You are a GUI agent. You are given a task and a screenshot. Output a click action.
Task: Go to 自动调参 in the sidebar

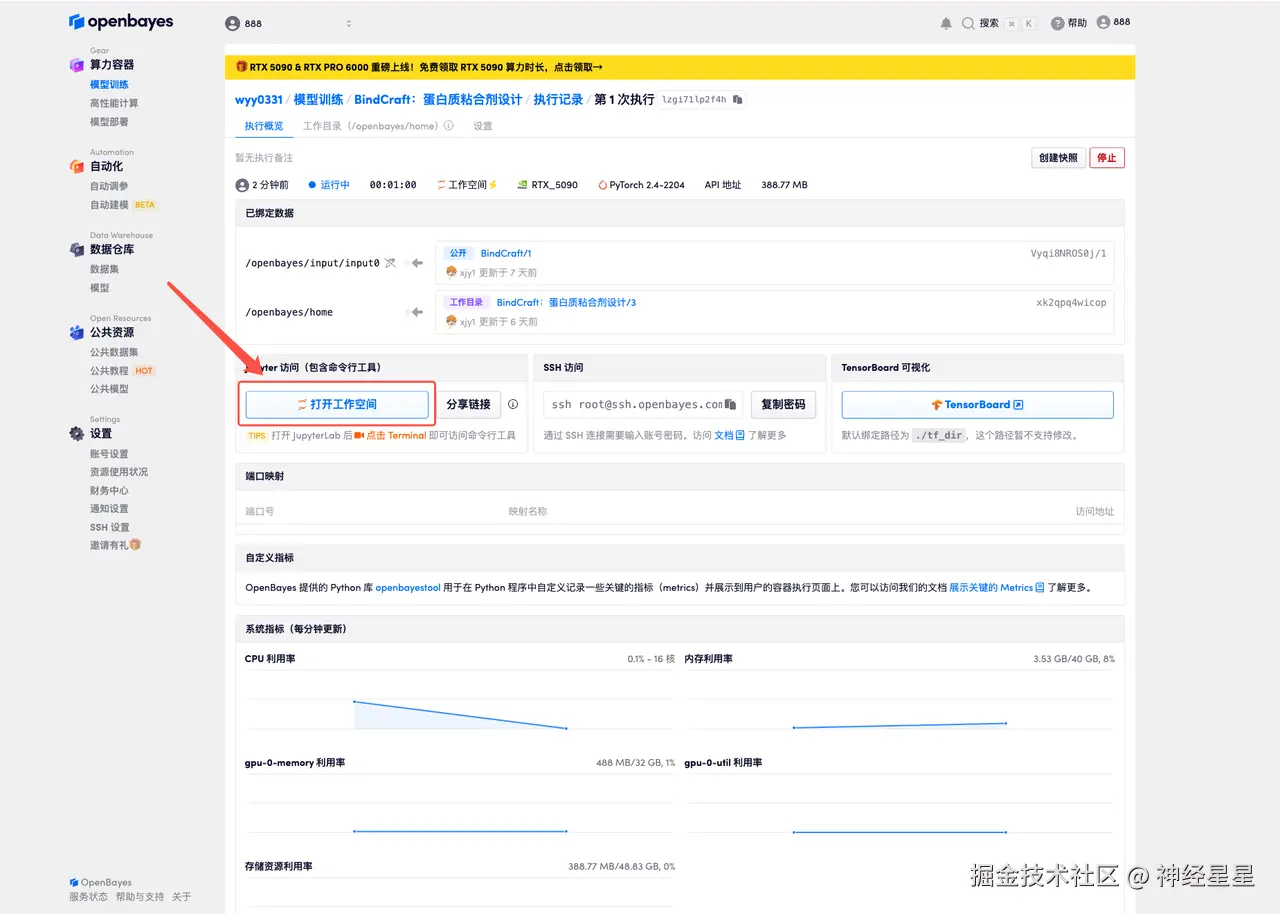pyautogui.click(x=109, y=186)
